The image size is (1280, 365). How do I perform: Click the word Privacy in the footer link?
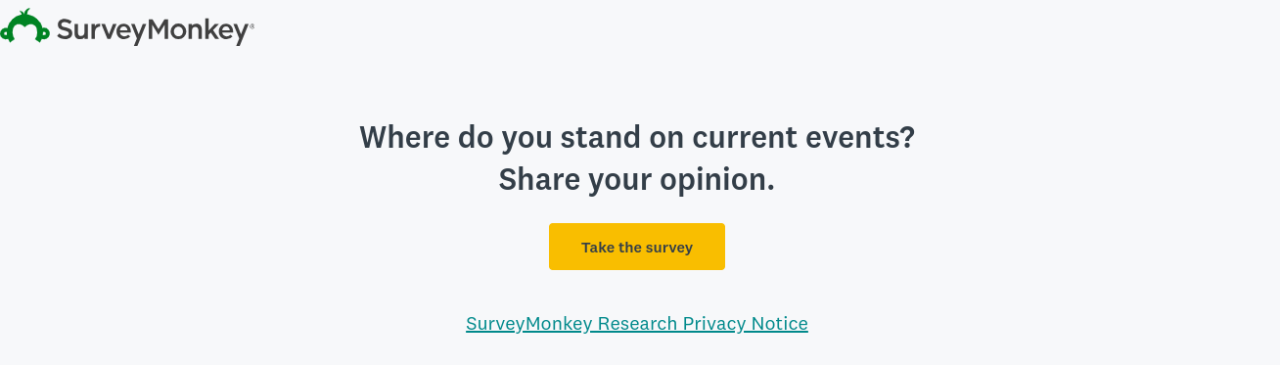click(714, 323)
